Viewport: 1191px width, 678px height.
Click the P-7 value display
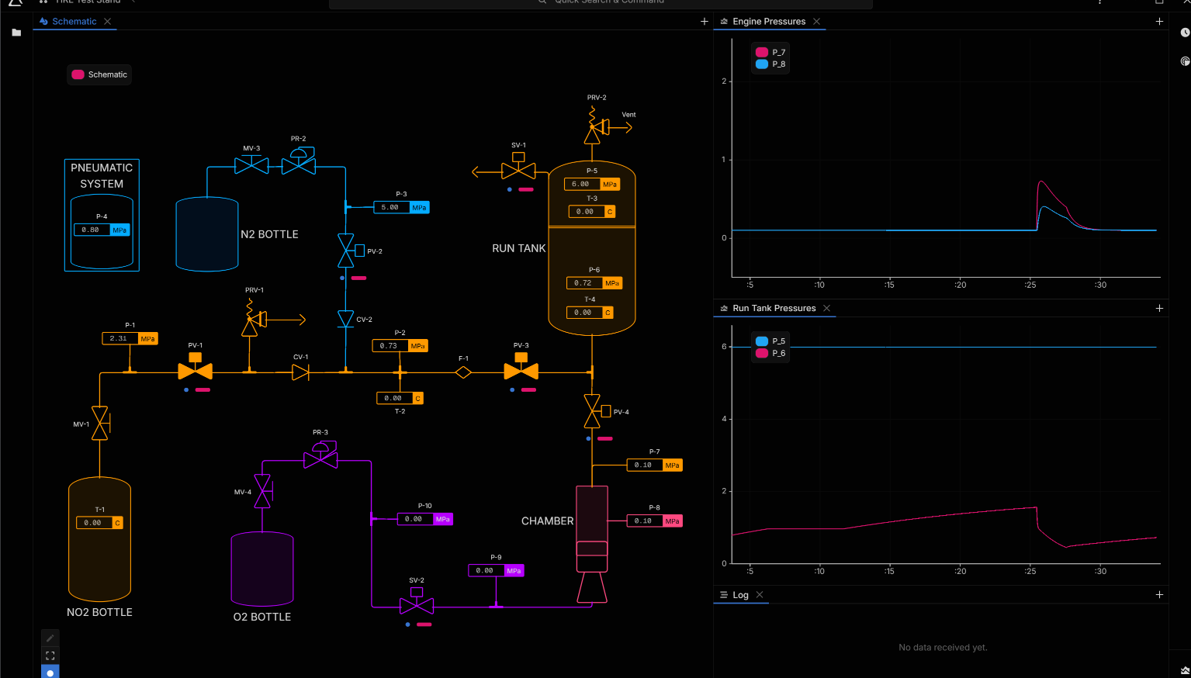(654, 465)
